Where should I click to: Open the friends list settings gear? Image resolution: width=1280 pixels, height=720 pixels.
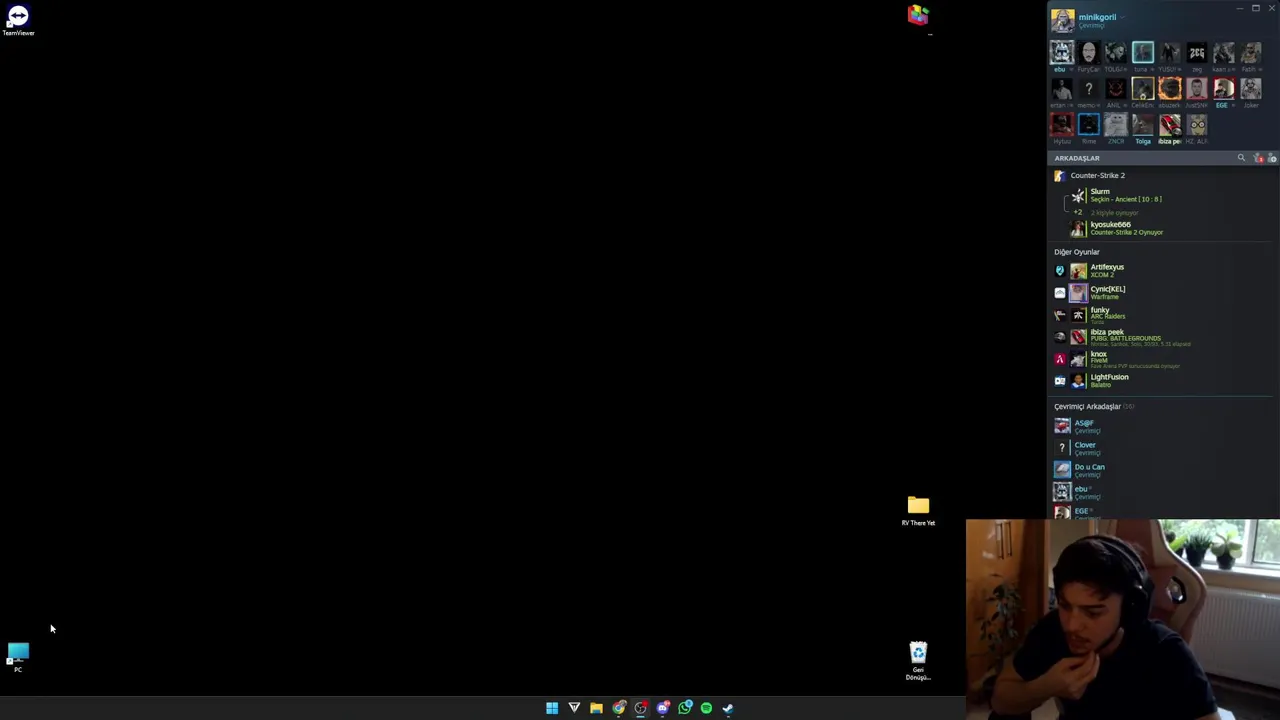[1272, 158]
